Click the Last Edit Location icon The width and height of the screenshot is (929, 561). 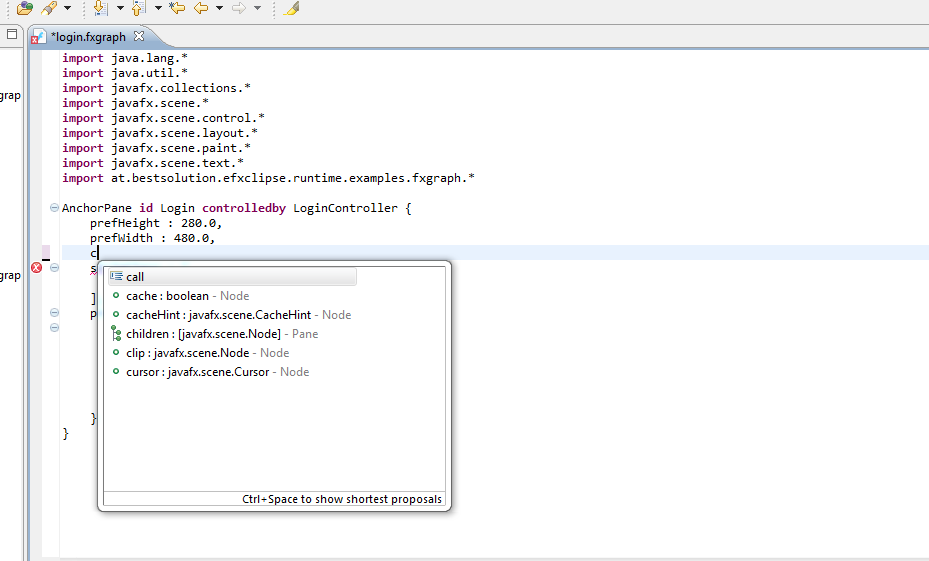click(x=177, y=8)
